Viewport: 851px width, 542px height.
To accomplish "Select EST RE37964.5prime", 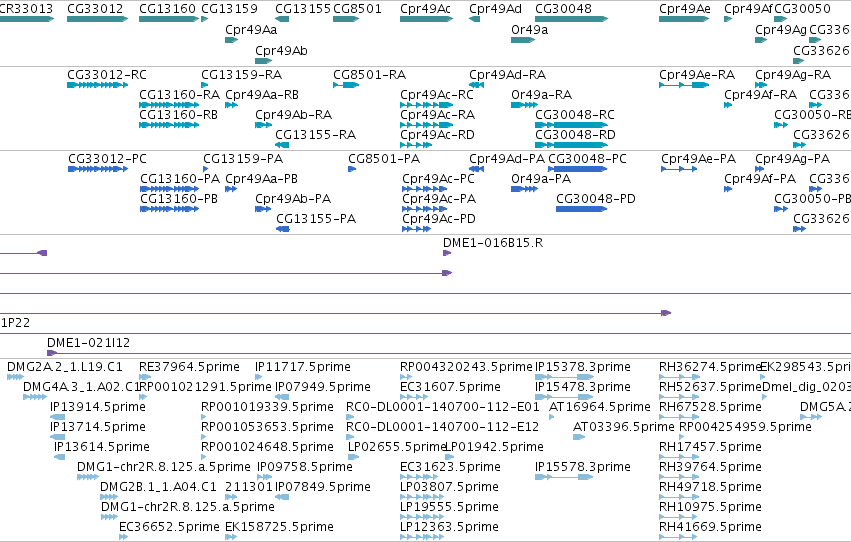I will [x=189, y=367].
